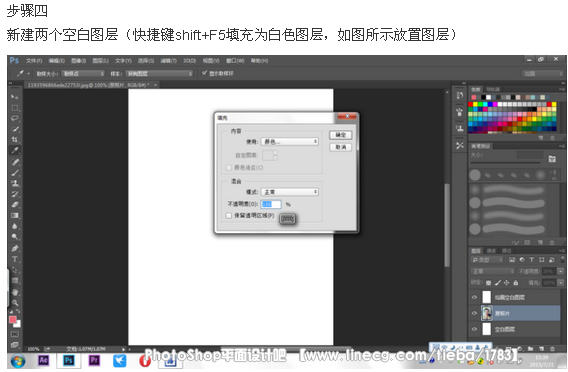Image resolution: width=568 pixels, height=372 pixels.
Task: Select the Eraser tool
Action: [x=14, y=205]
